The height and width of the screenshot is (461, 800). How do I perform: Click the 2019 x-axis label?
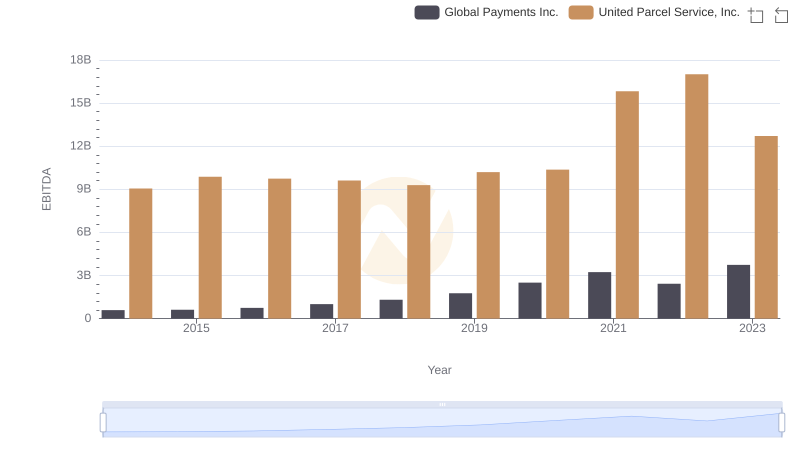pos(474,328)
